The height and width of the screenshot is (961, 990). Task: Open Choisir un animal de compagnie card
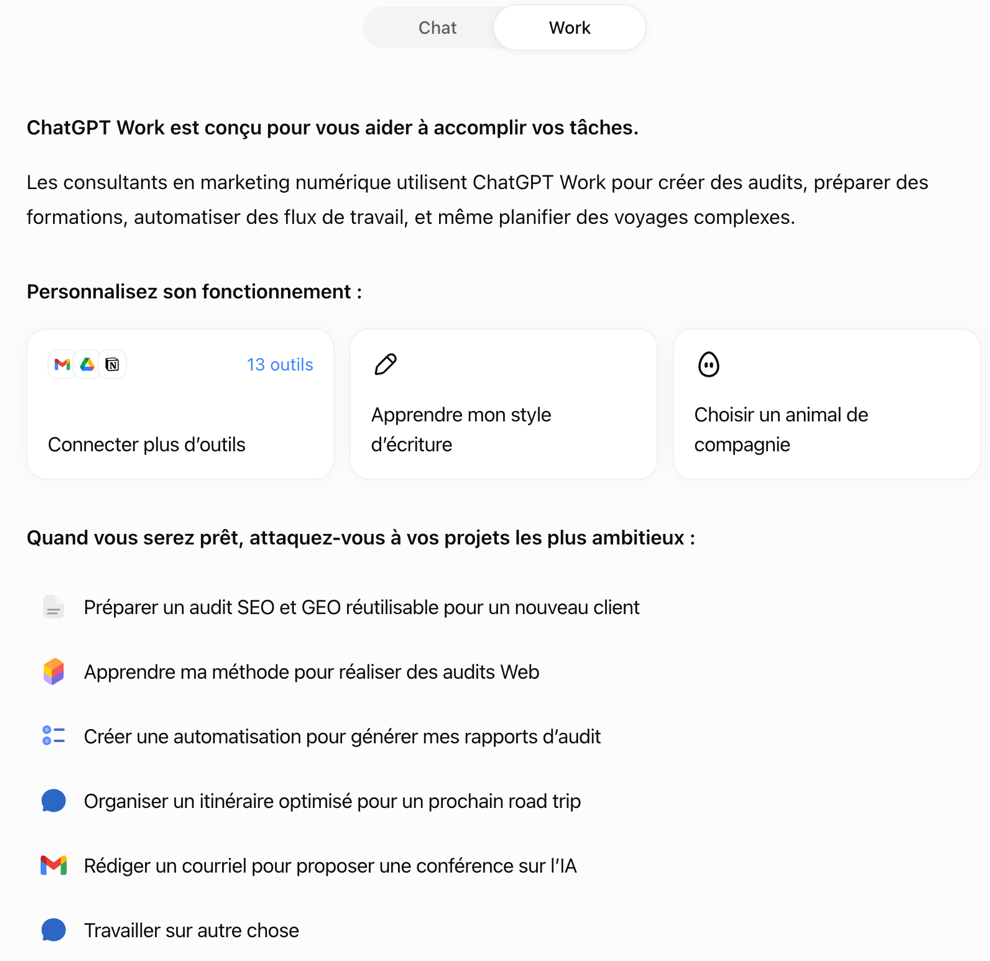pos(827,404)
